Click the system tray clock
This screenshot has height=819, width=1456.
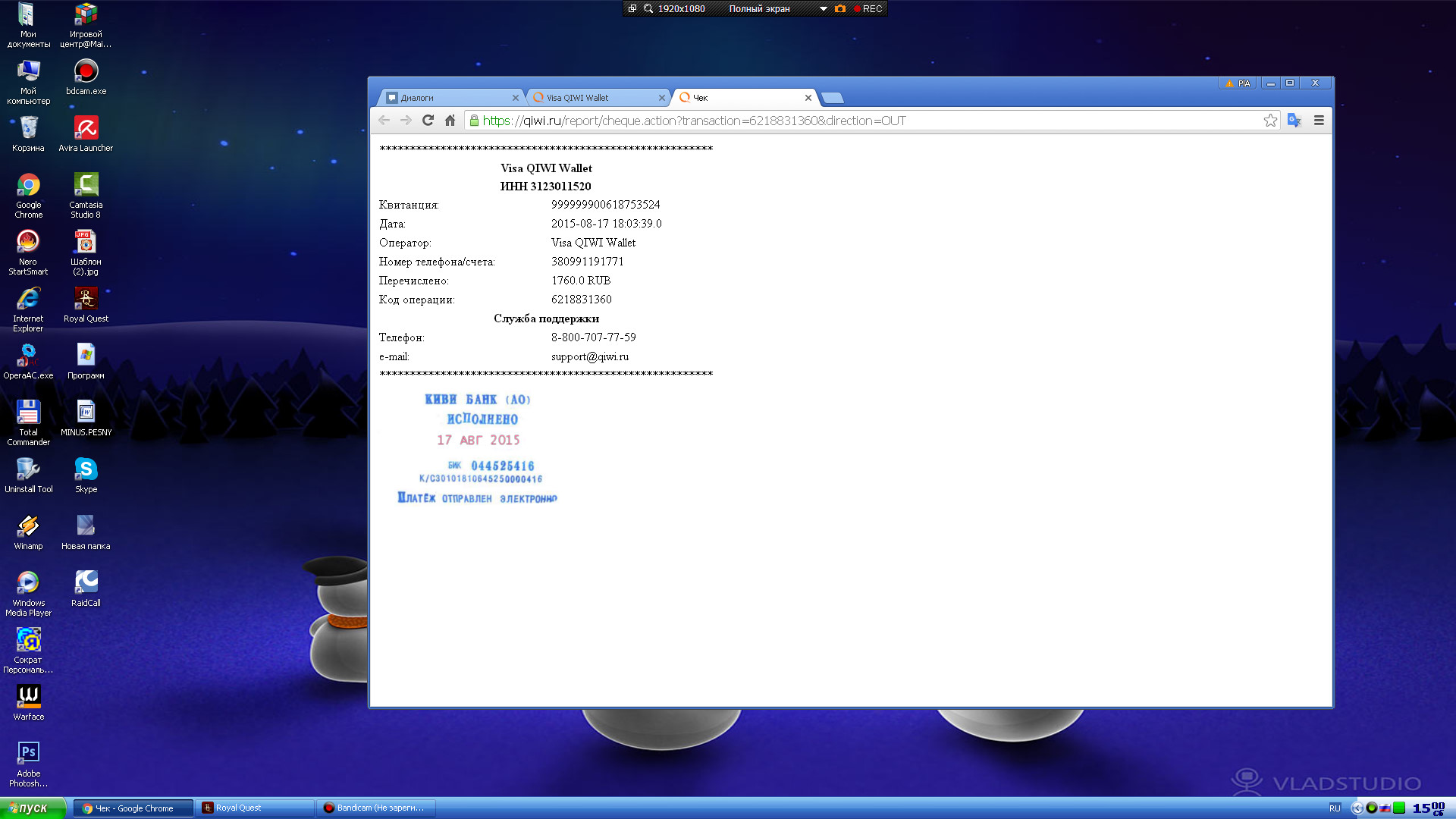pos(1429,808)
